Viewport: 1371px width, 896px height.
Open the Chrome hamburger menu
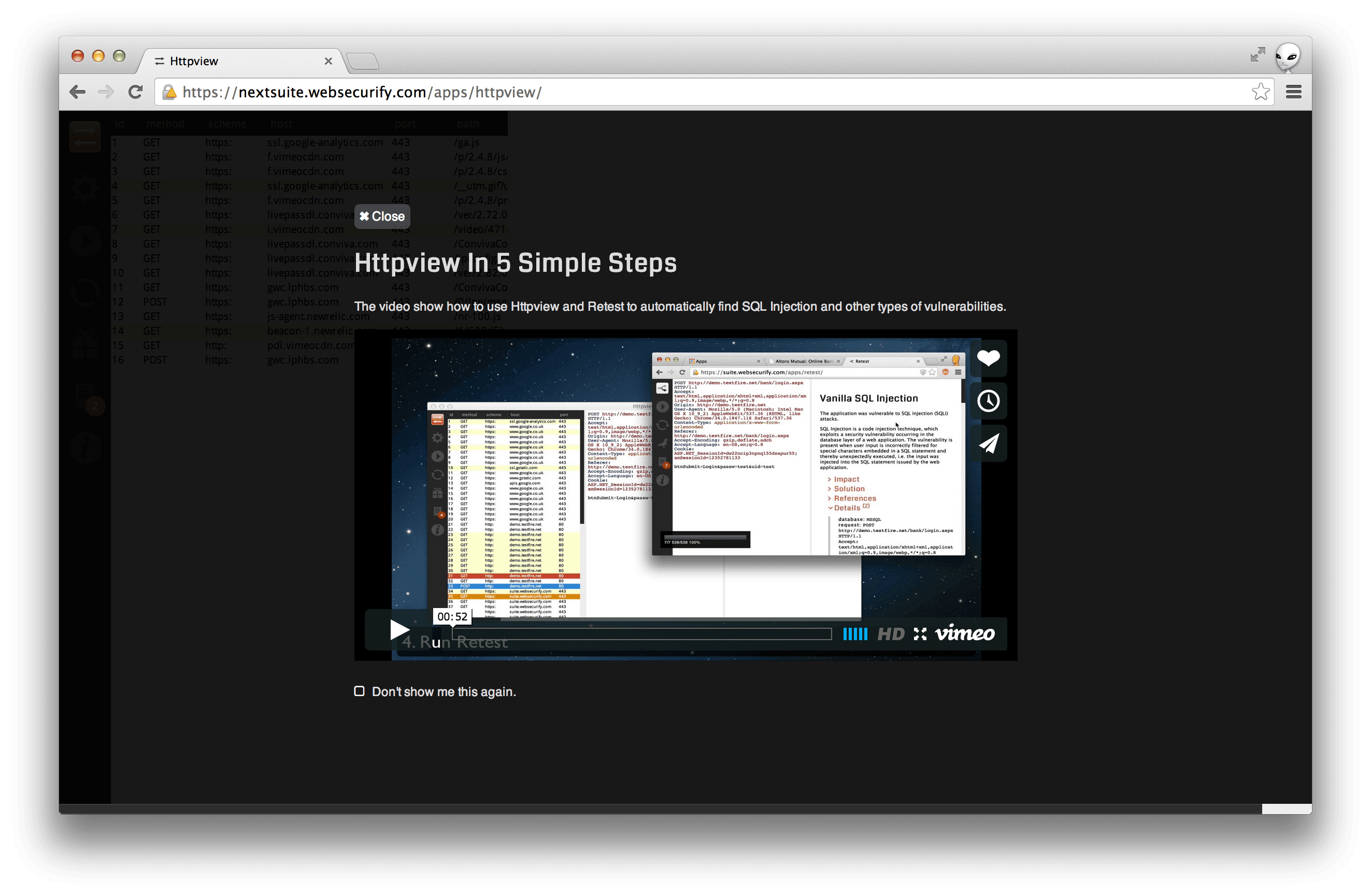click(1294, 92)
